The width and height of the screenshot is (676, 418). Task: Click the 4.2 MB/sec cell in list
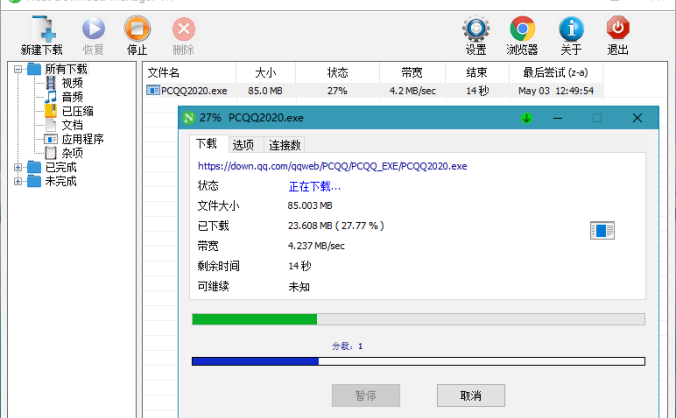[413, 90]
